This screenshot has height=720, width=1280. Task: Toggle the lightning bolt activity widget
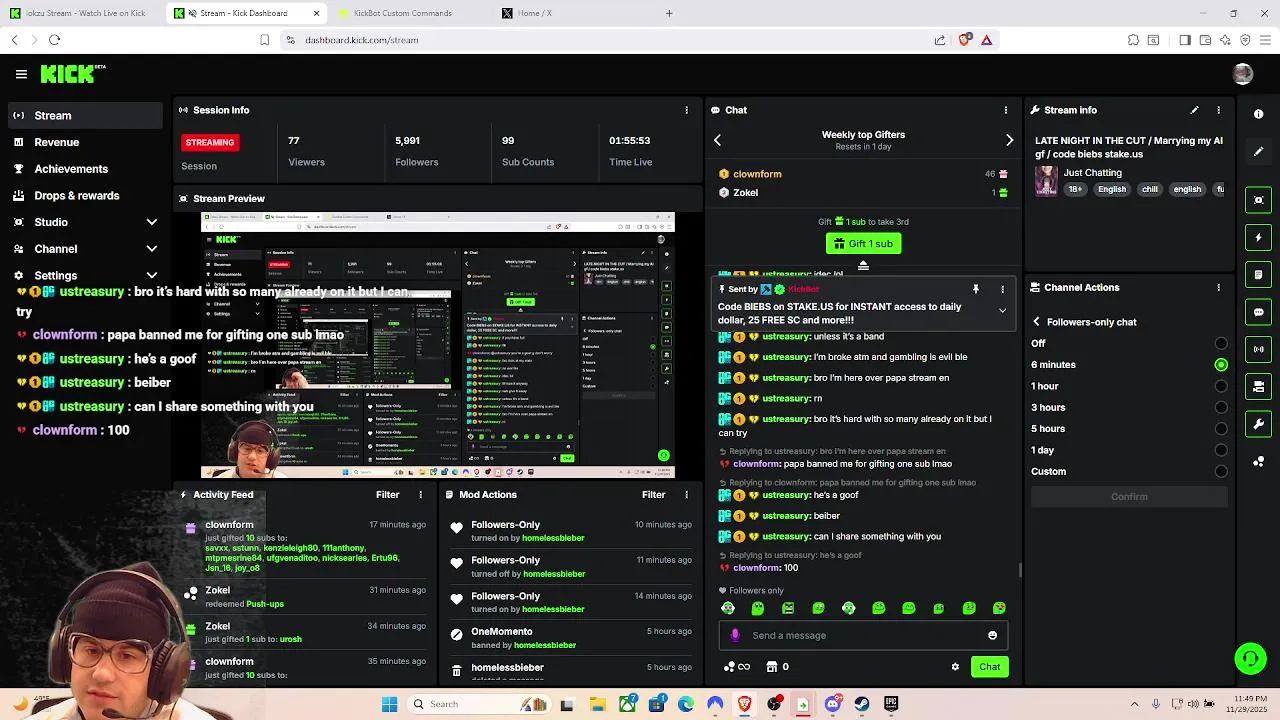(x=1259, y=238)
